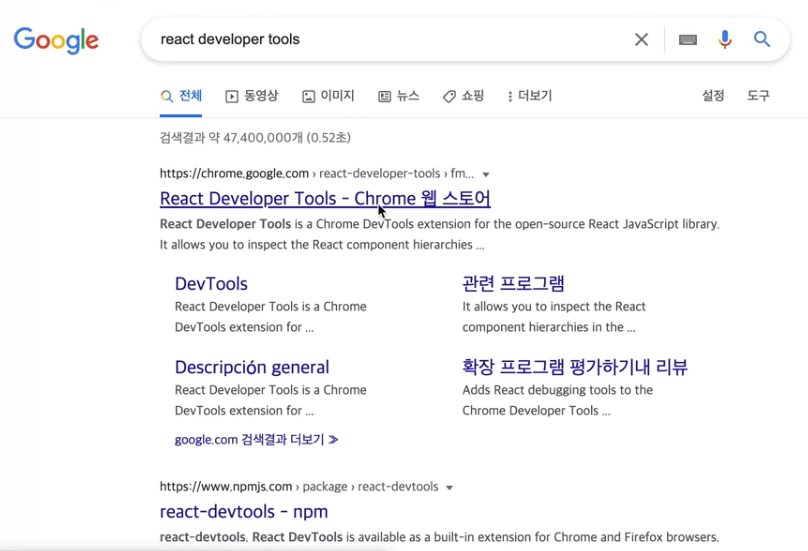Open 도구 search tools
This screenshot has height=551, width=808.
(759, 95)
